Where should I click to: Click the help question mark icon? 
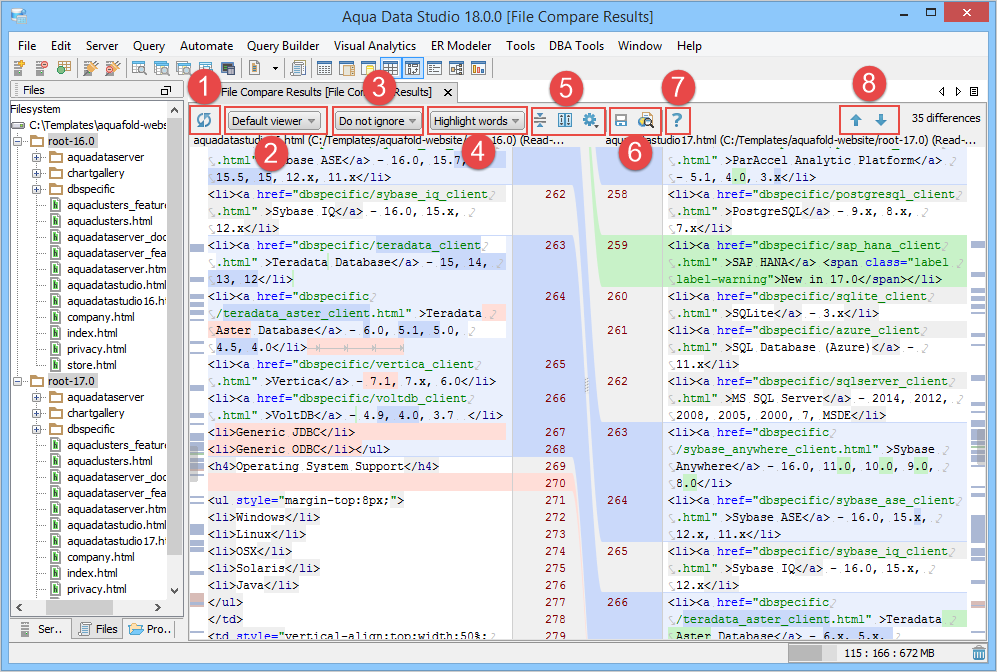[677, 121]
